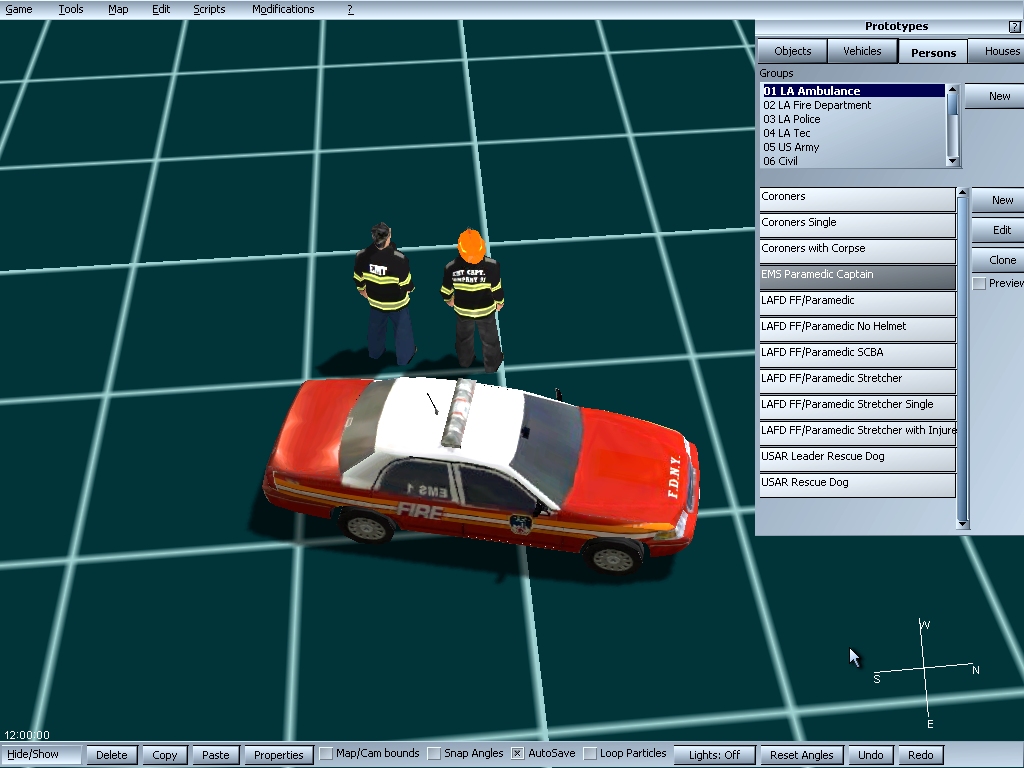
Task: Enable Map/Cam bounds checkbox
Action: point(326,754)
